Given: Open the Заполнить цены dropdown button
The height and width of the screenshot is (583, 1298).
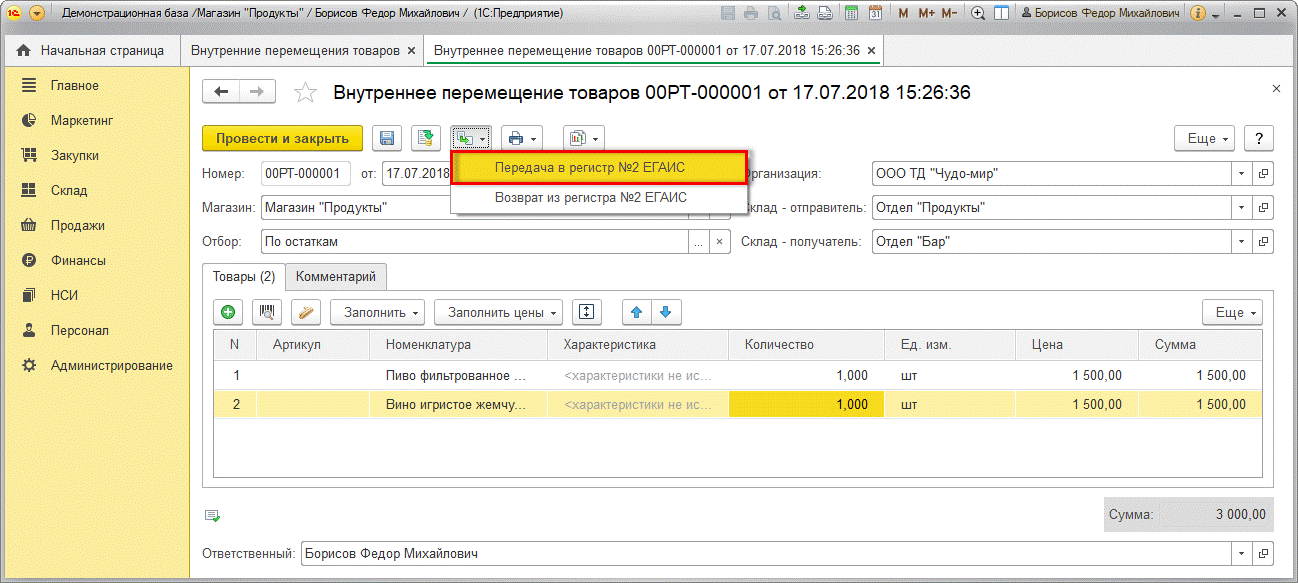Looking at the screenshot, I should click(498, 312).
